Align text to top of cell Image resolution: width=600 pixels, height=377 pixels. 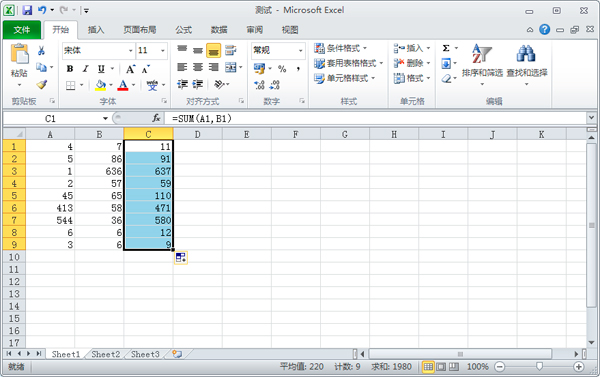pyautogui.click(x=182, y=50)
